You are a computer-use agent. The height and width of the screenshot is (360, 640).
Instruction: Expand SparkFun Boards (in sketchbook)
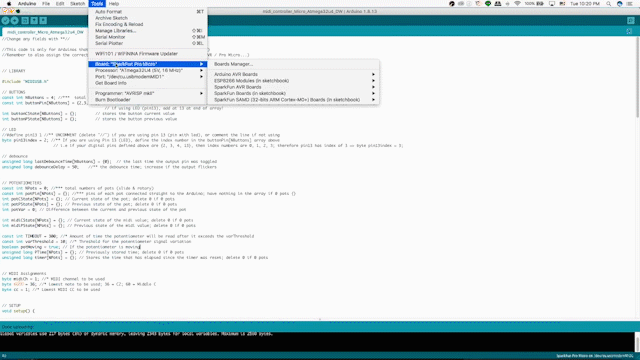[x=293, y=93]
